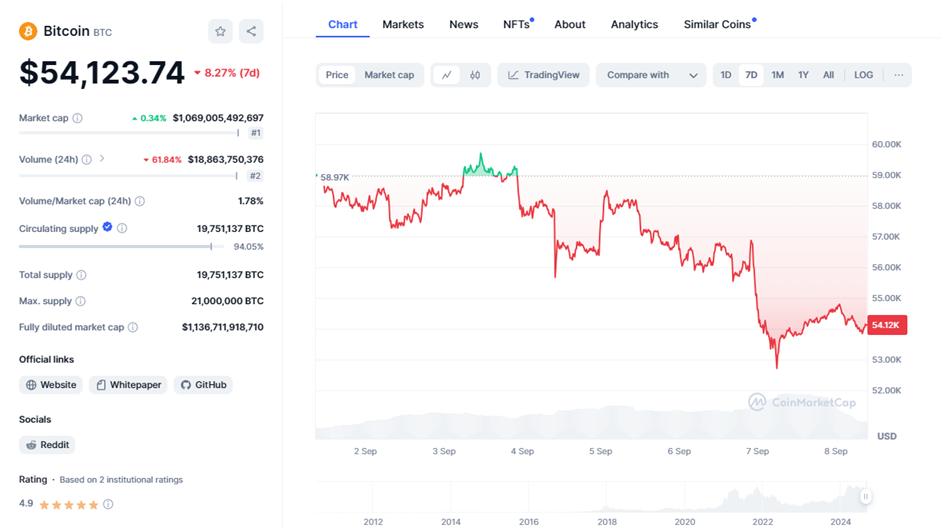This screenshot has width=944, height=530.
Task: Open the About tab
Action: [570, 25]
